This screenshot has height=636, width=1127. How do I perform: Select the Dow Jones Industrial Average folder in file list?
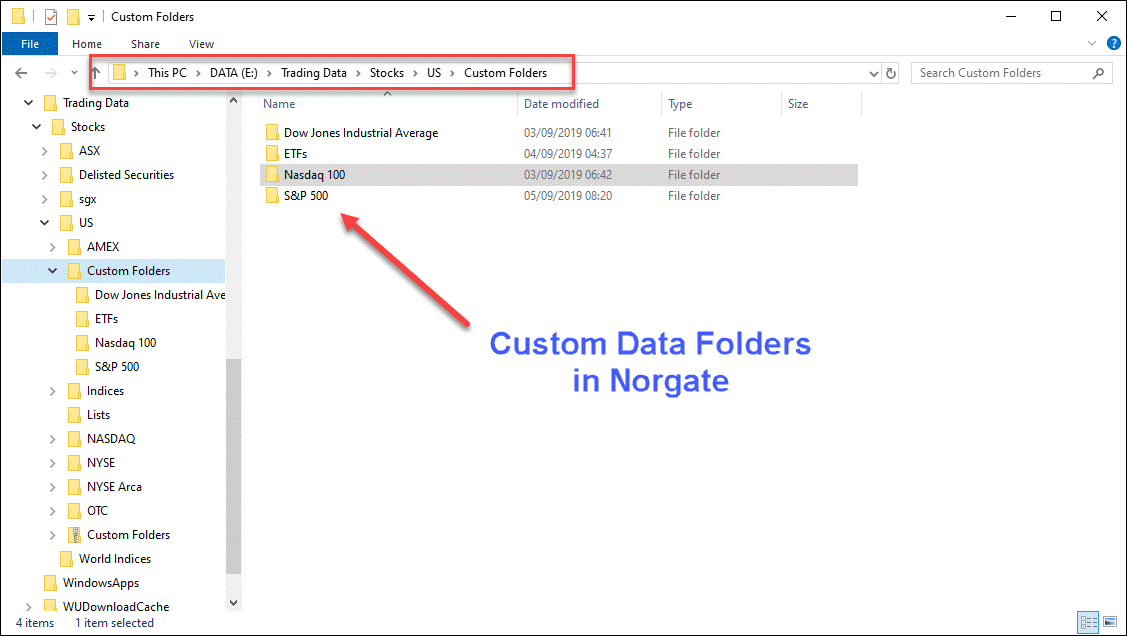[x=360, y=133]
